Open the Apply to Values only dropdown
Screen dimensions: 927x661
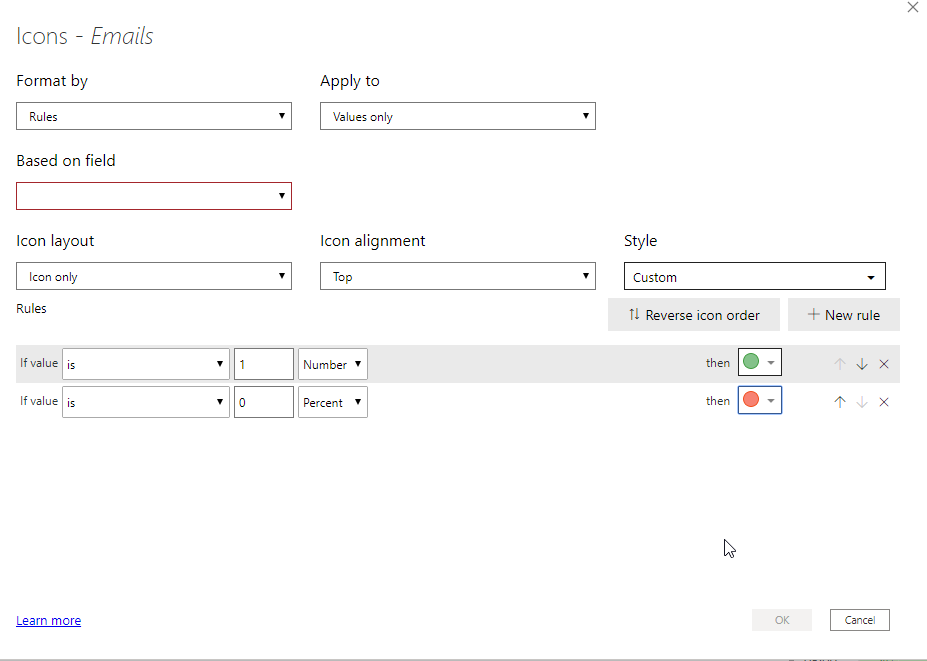458,116
